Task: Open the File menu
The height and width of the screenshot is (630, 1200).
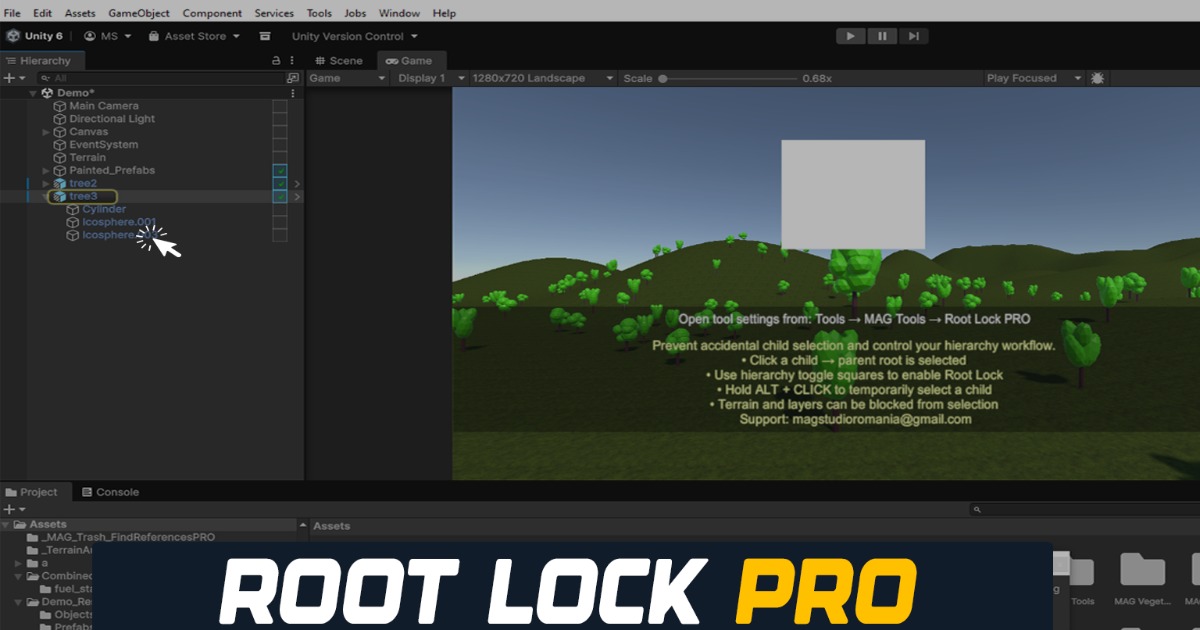Action: pos(12,13)
